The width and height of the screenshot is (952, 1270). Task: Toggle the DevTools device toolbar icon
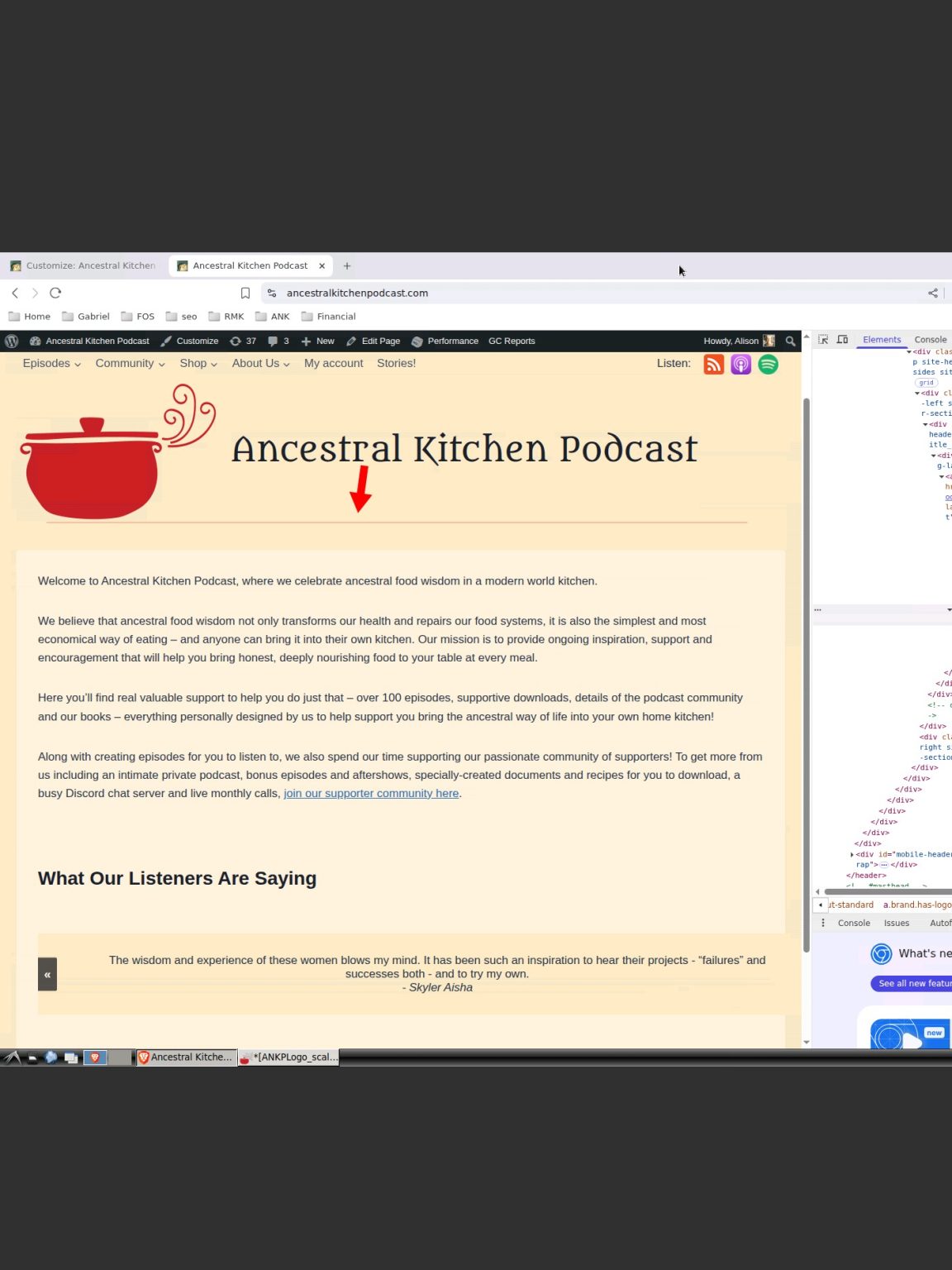pyautogui.click(x=842, y=340)
